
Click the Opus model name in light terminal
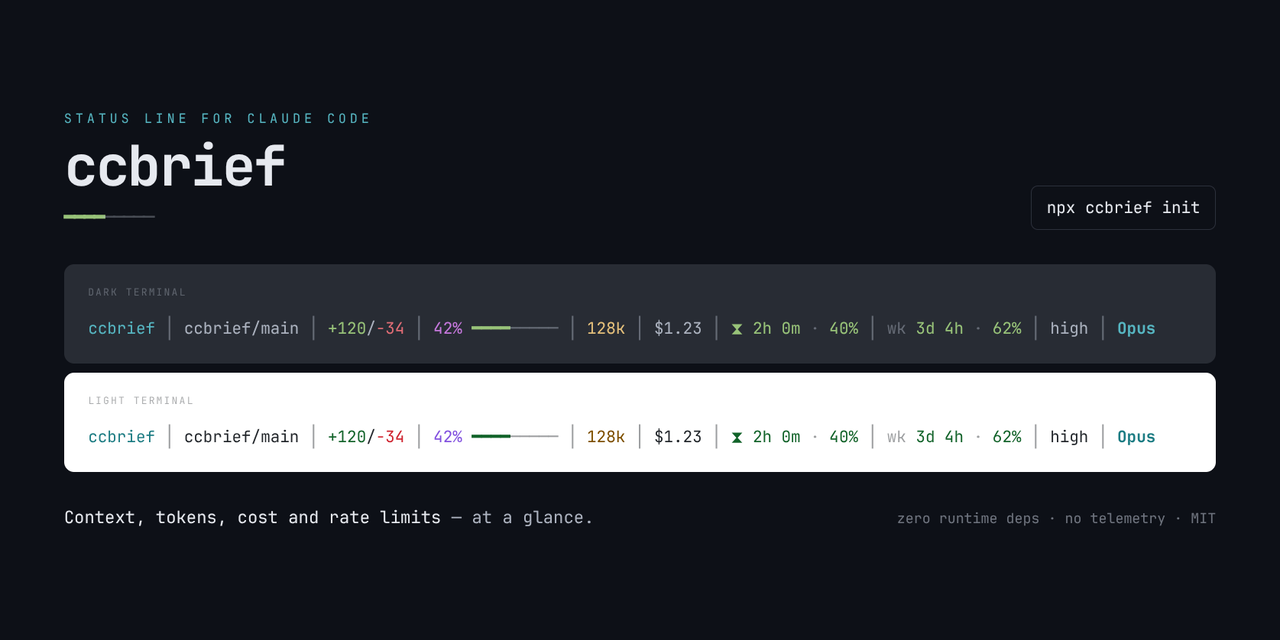(x=1136, y=437)
